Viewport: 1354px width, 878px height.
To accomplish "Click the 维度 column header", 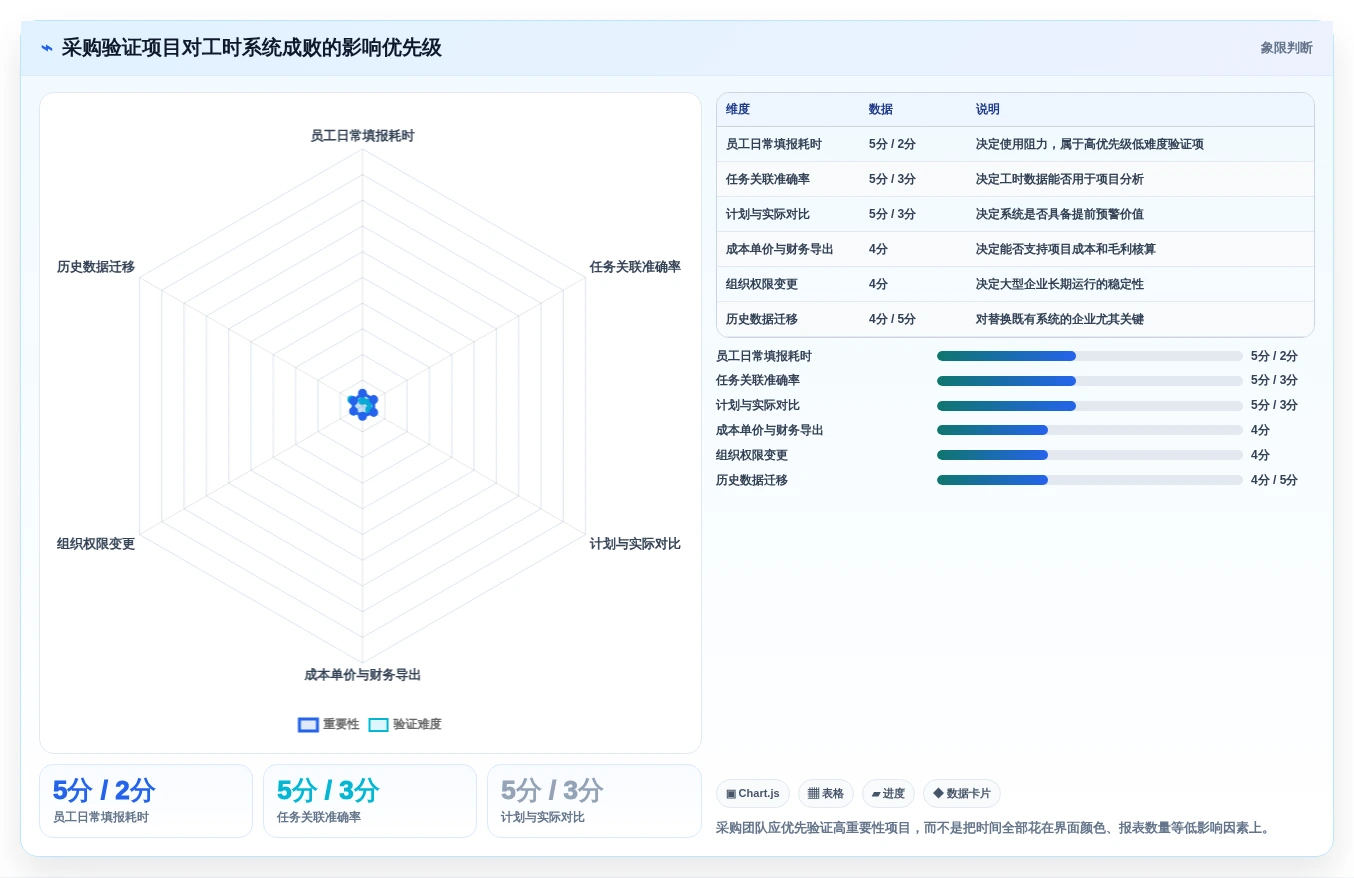I will tap(738, 110).
